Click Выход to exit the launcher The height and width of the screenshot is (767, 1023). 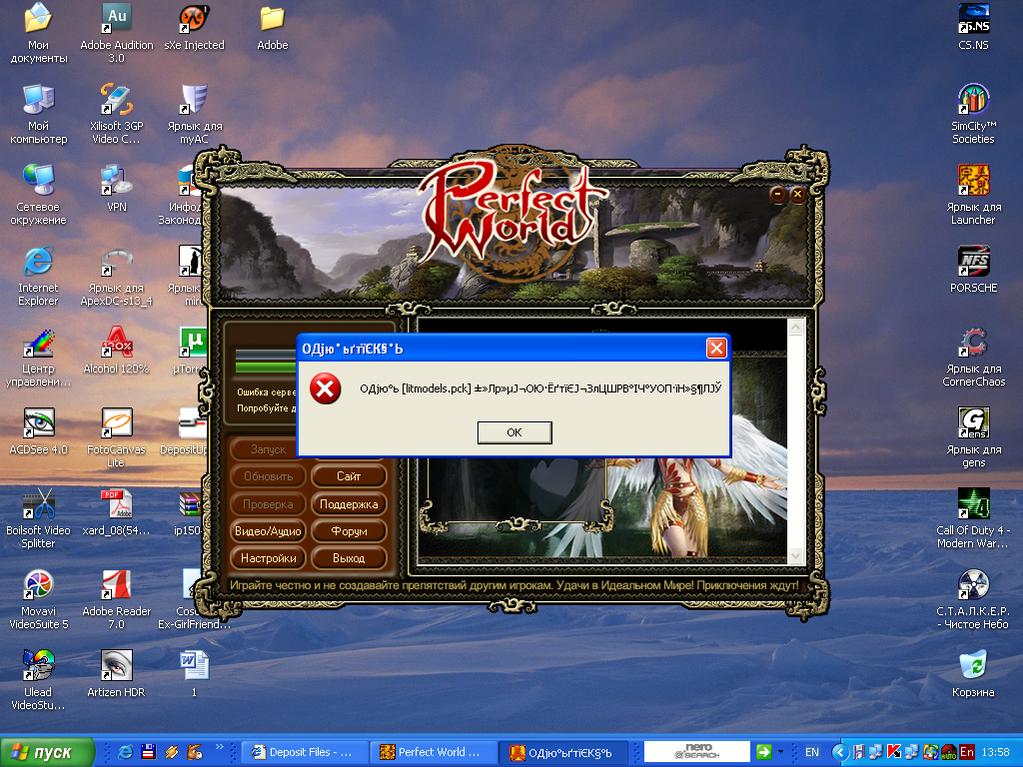point(348,558)
